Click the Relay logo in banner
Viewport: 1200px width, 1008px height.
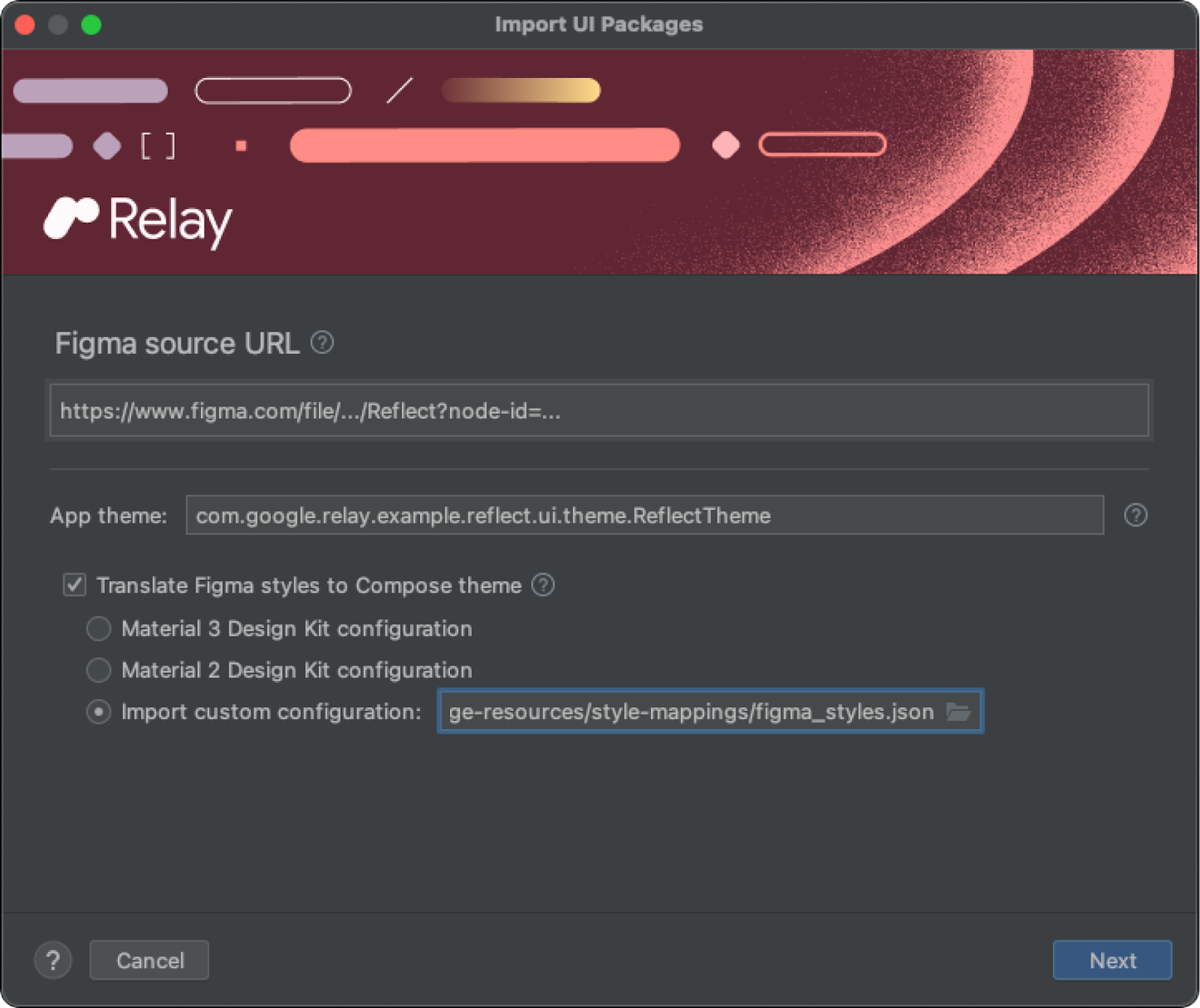click(x=138, y=221)
